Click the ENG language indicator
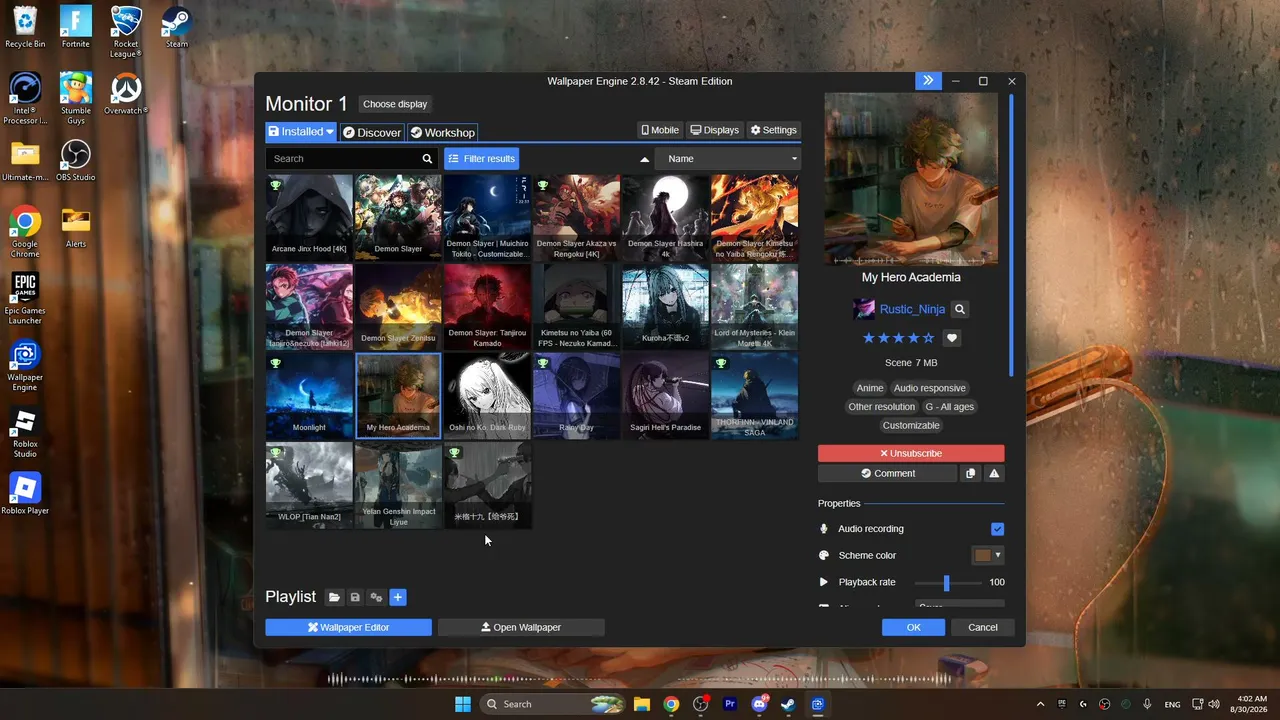Screen dimensions: 1280x720 [x=1172, y=704]
